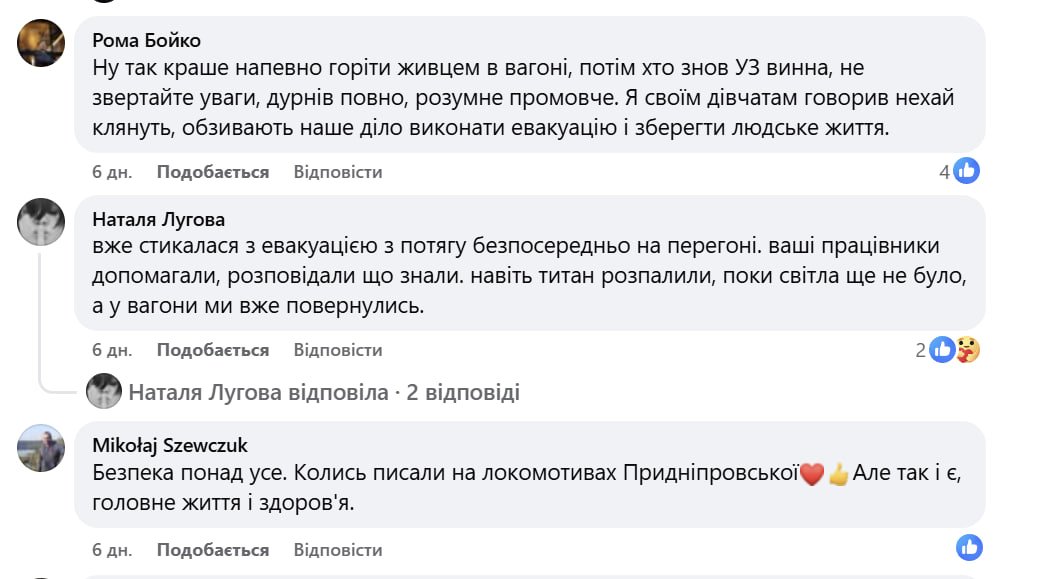Reply to Наталя Лугова's comment
Screen dimensions: 1046x579
[338, 350]
